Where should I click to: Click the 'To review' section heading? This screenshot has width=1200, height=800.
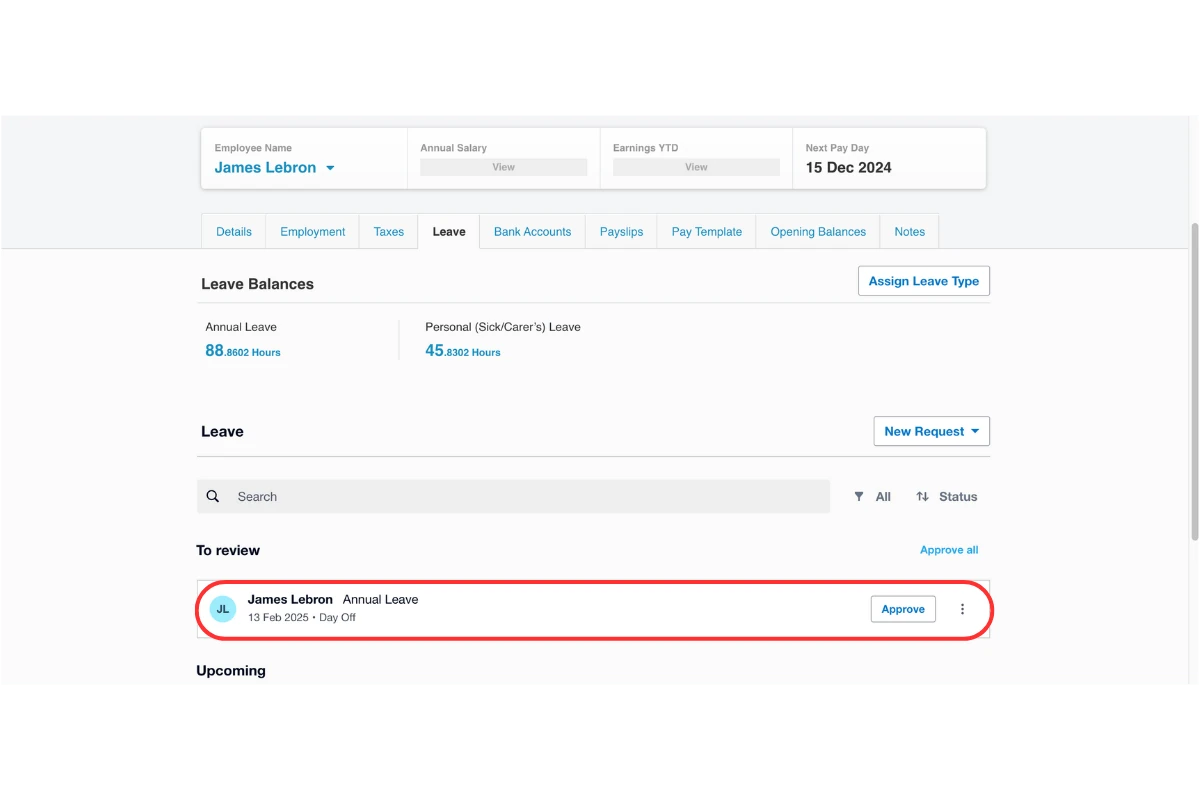pyautogui.click(x=228, y=550)
